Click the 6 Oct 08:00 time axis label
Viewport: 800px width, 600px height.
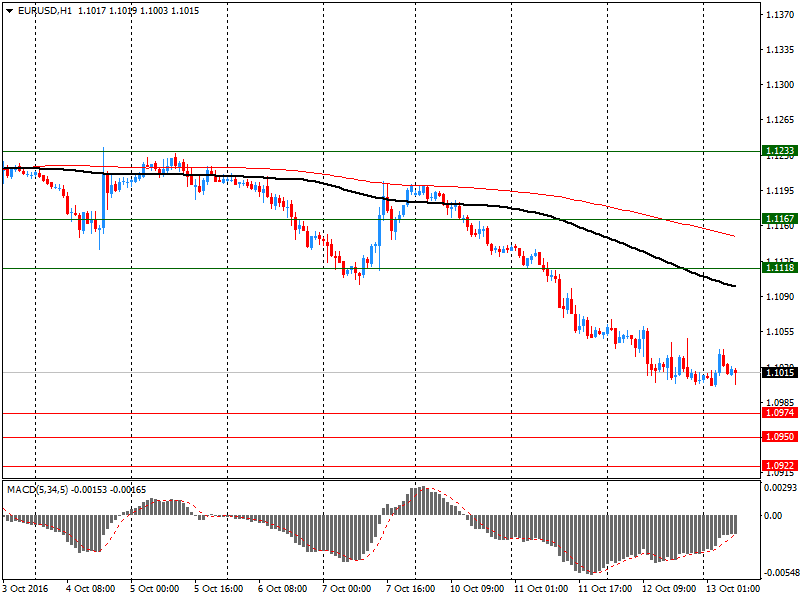282,589
